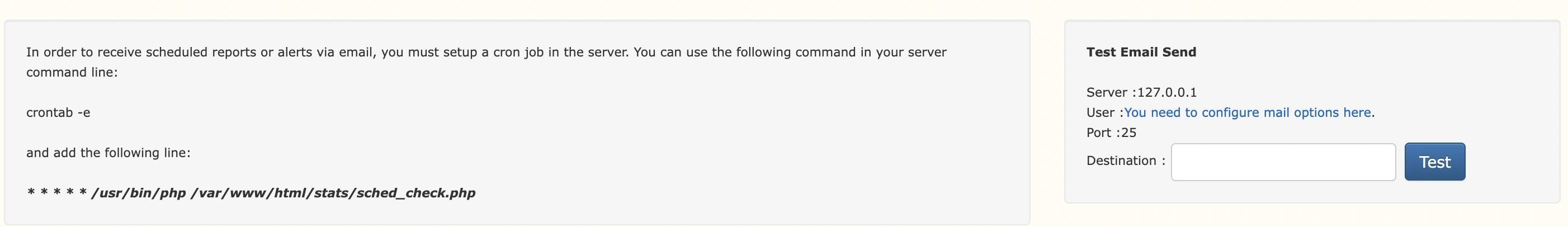Screen dimensions: 1568x227
Task: Click the Server label text
Action: 1107,92
